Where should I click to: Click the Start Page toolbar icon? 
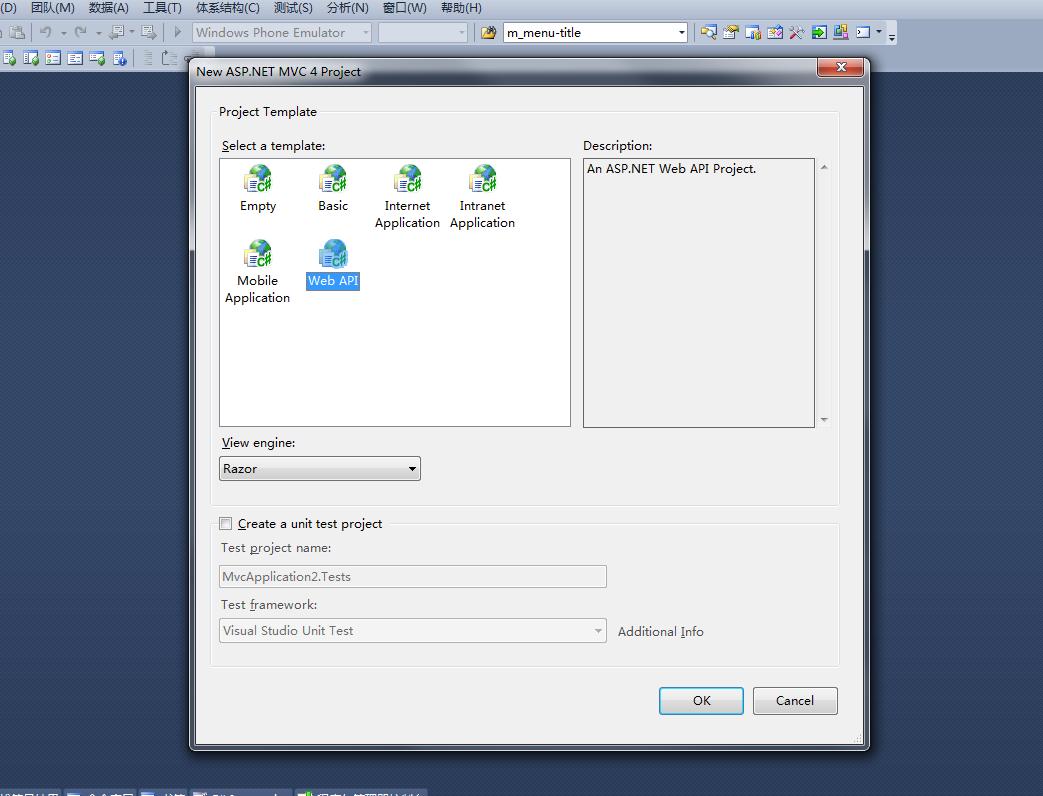click(774, 32)
